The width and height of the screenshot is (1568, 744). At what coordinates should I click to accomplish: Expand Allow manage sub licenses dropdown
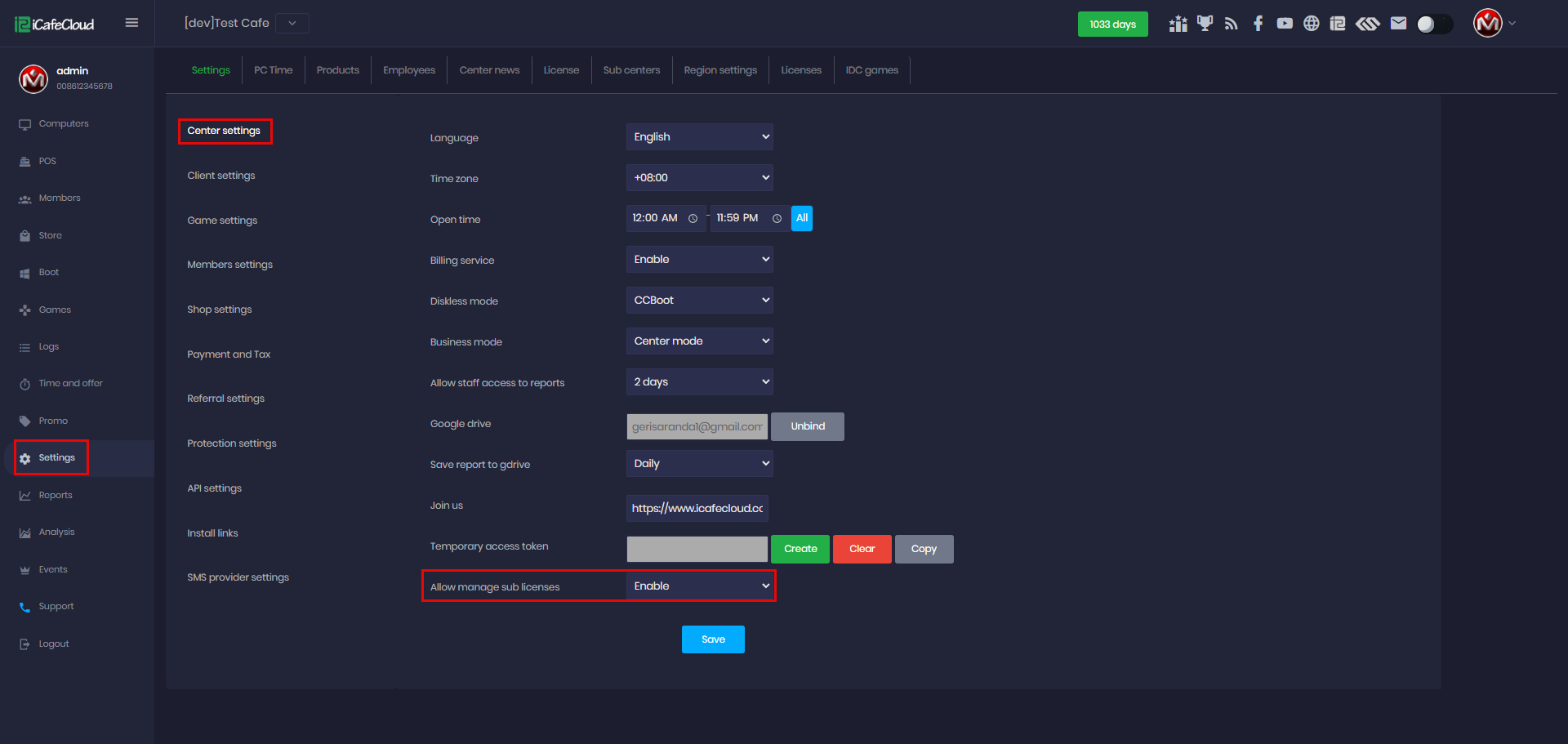coord(699,586)
